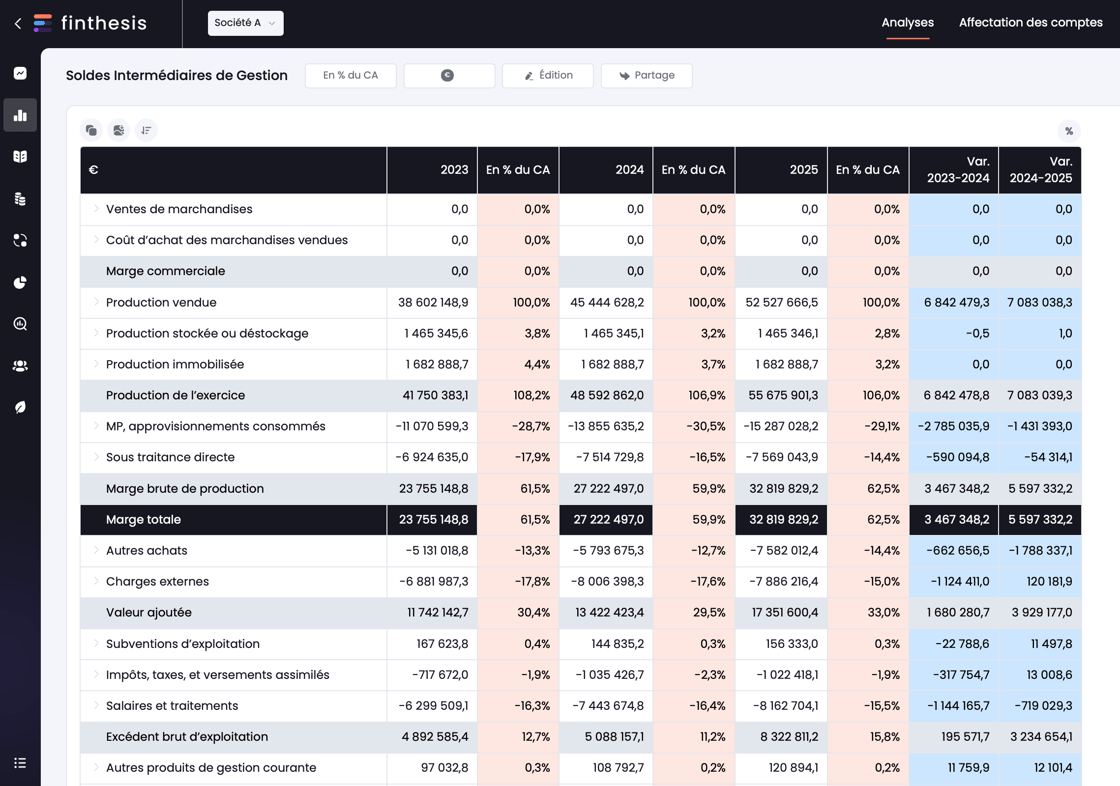Expand the Autres achats row
This screenshot has height=786, width=1120.
(96, 549)
